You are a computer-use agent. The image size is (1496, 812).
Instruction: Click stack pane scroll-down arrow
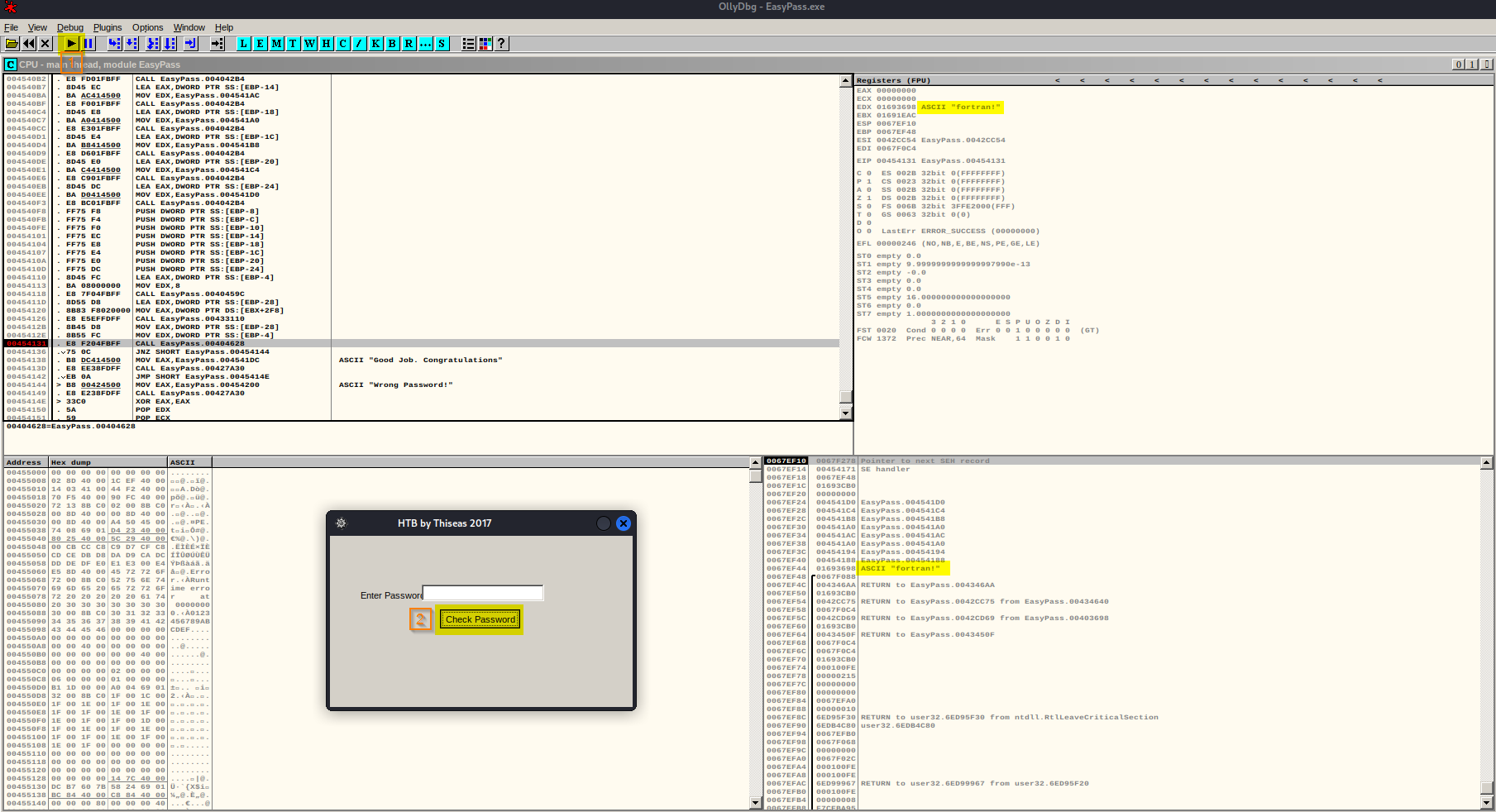pos(1486,803)
